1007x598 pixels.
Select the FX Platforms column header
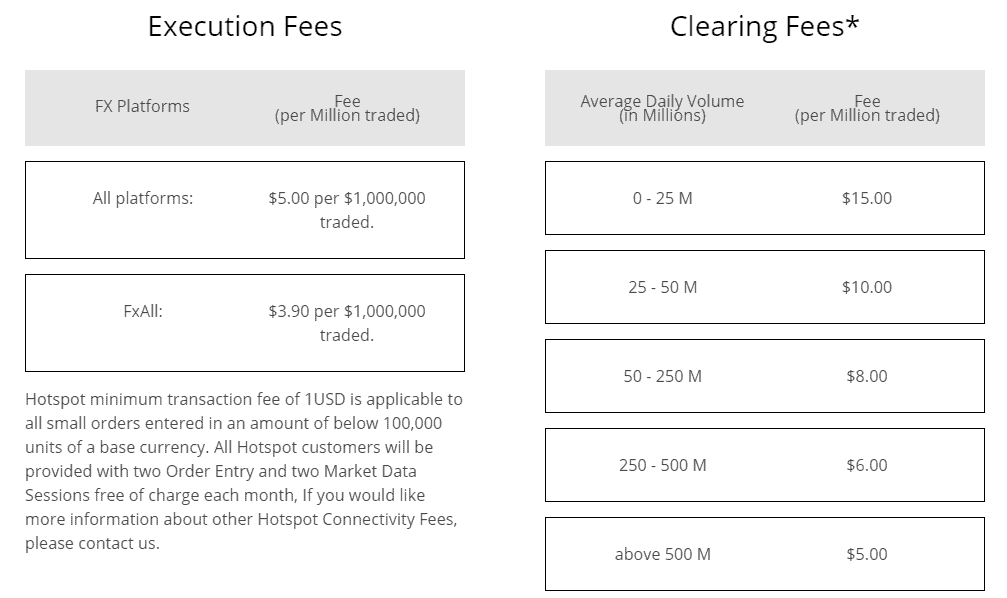[x=142, y=106]
